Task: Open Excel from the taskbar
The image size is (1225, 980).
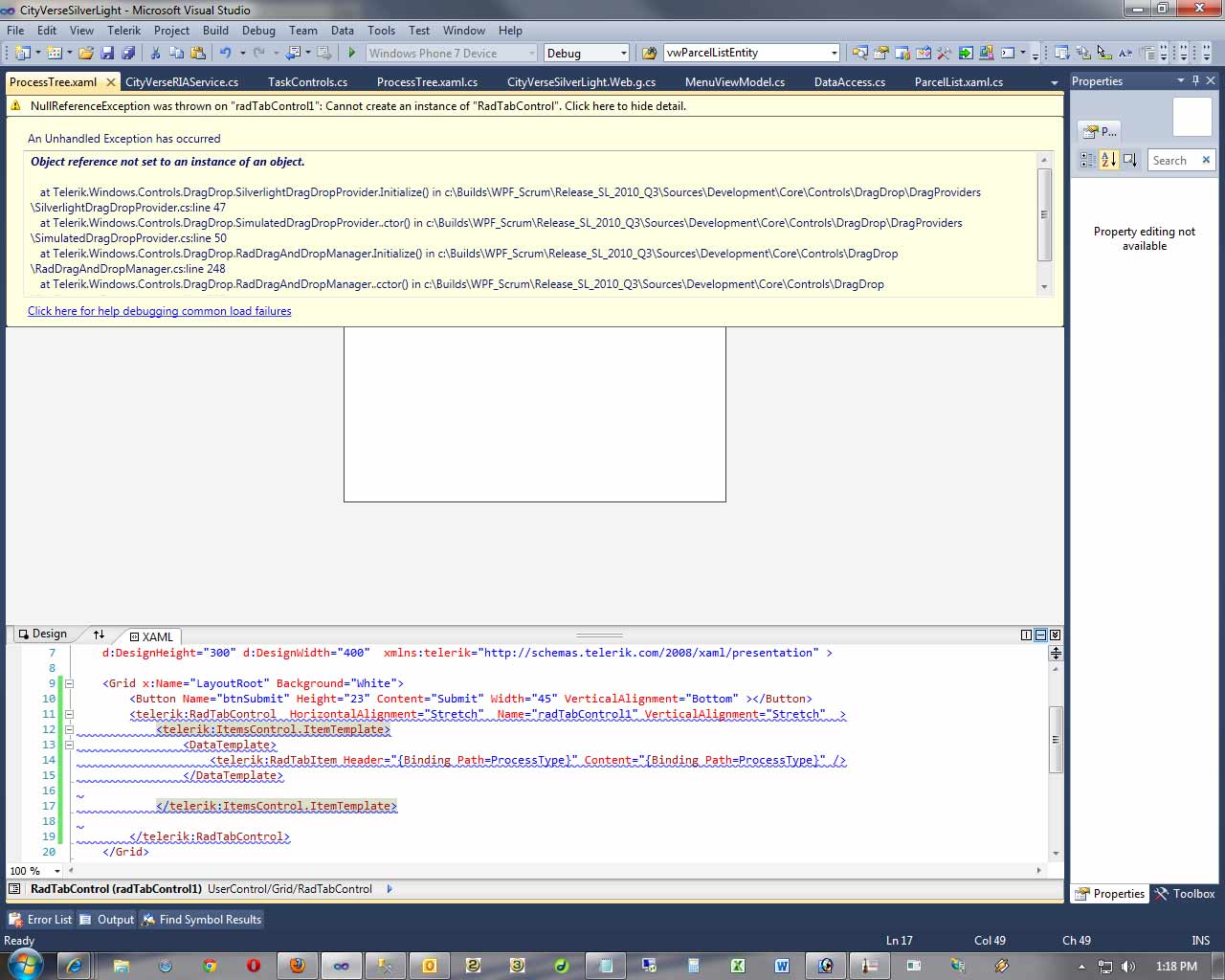Action: [x=738, y=966]
